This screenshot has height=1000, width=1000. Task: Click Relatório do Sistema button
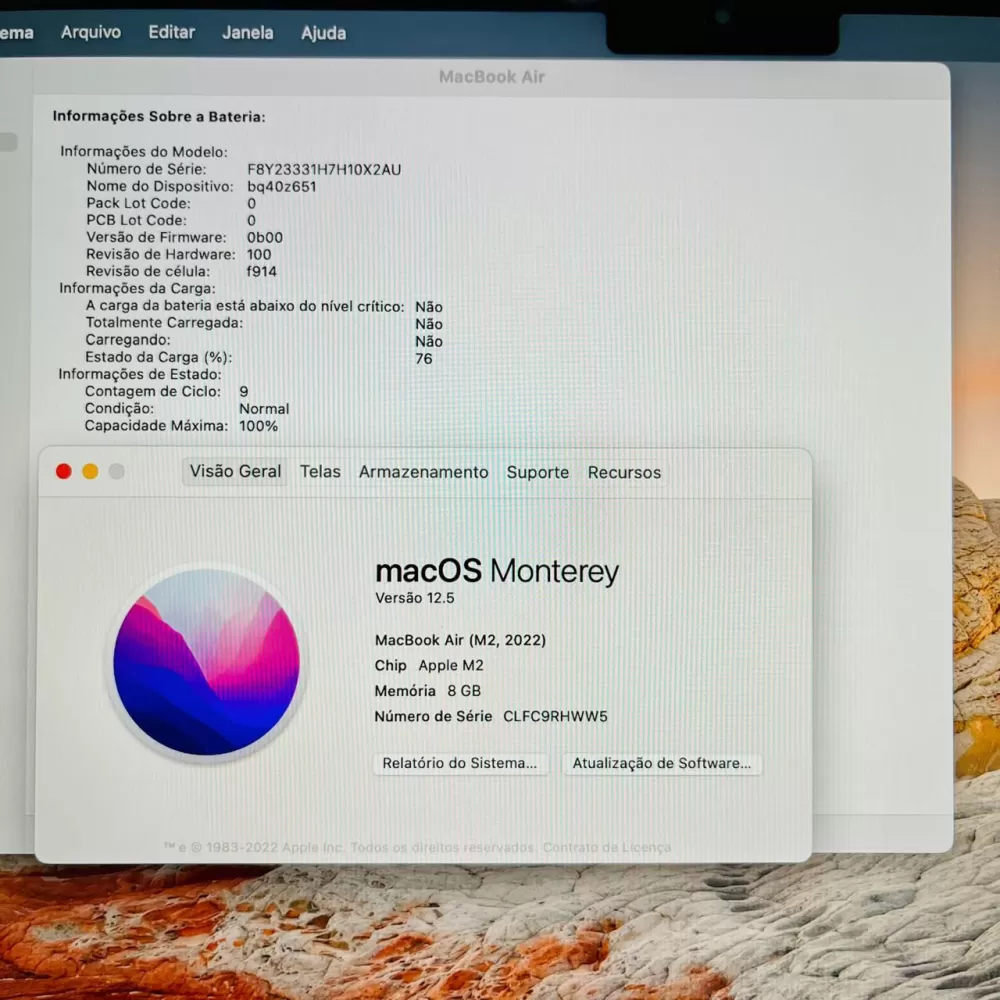tap(460, 763)
